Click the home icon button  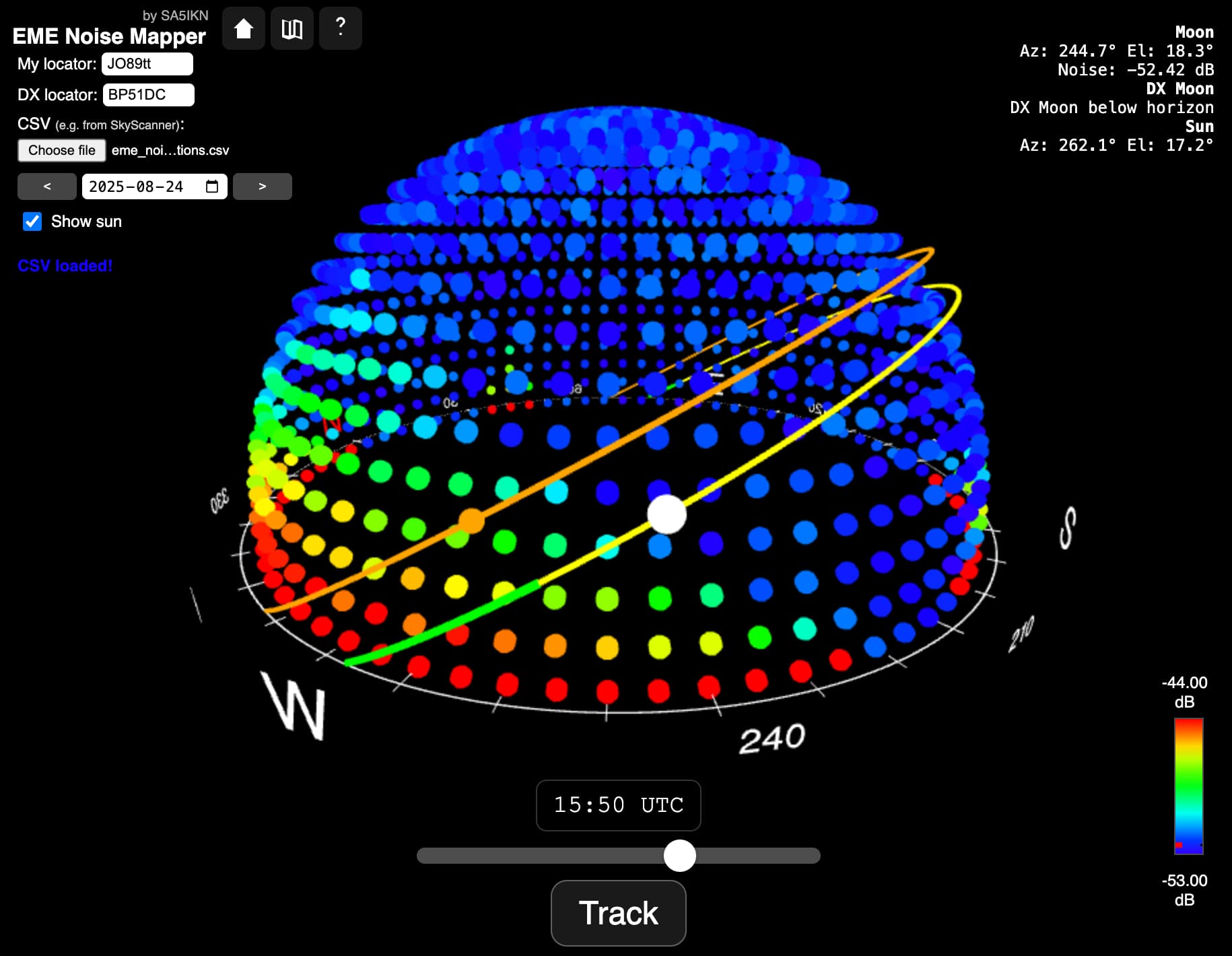[x=243, y=29]
